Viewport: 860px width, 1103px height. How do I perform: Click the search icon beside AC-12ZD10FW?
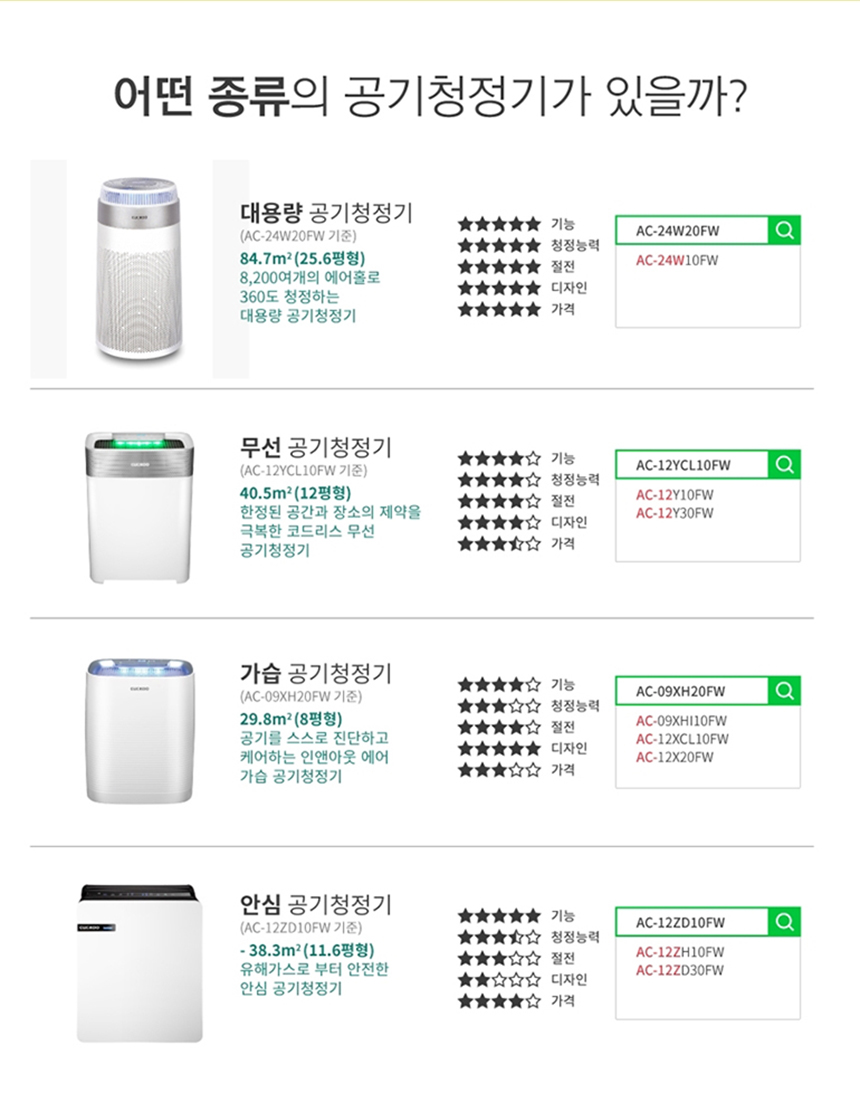(x=785, y=921)
